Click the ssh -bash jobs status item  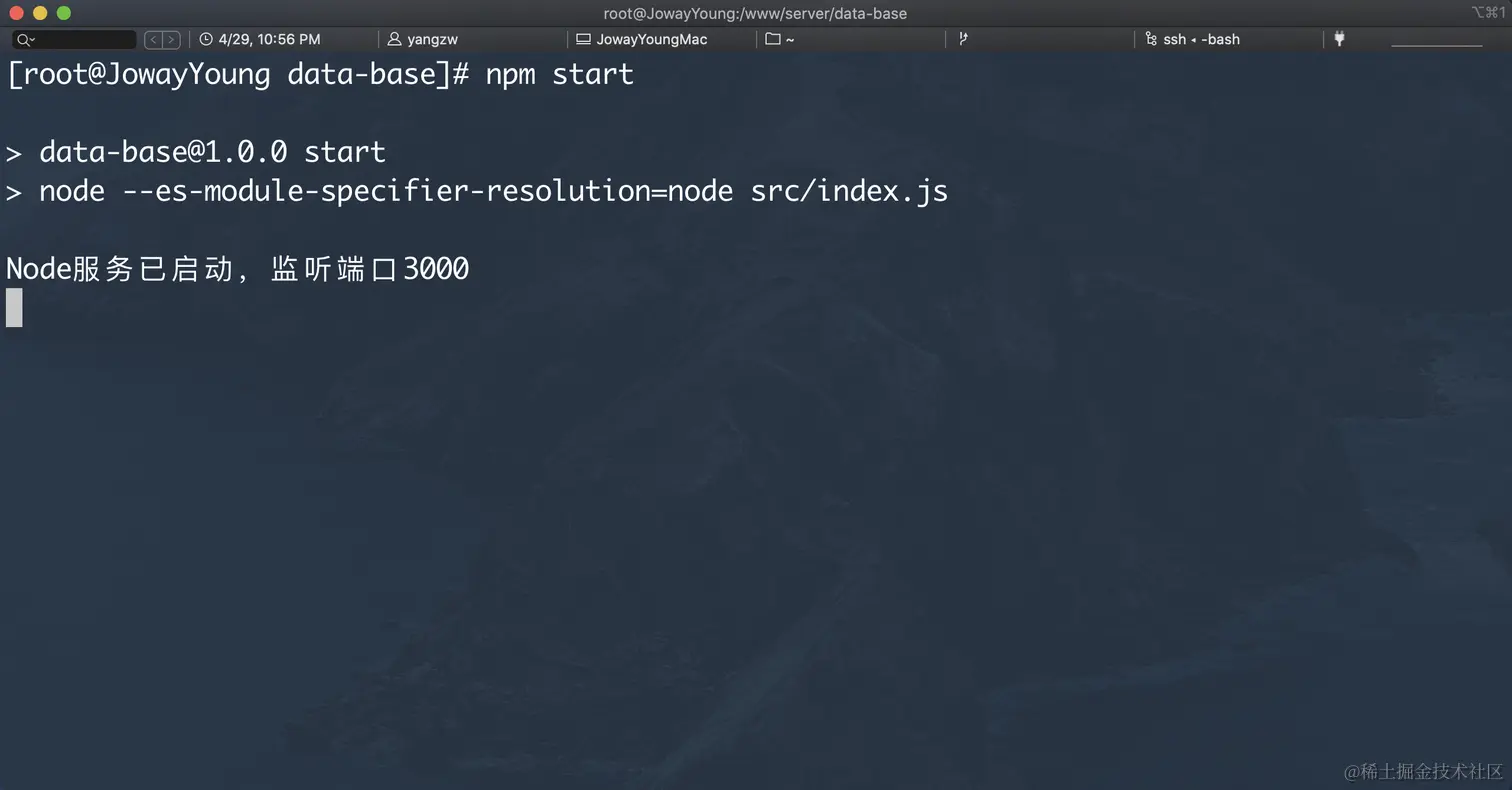(1201, 40)
